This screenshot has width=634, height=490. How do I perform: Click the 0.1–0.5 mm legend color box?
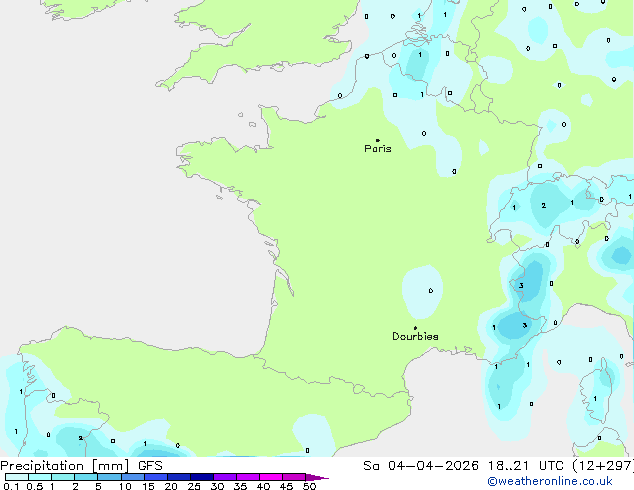17,477
